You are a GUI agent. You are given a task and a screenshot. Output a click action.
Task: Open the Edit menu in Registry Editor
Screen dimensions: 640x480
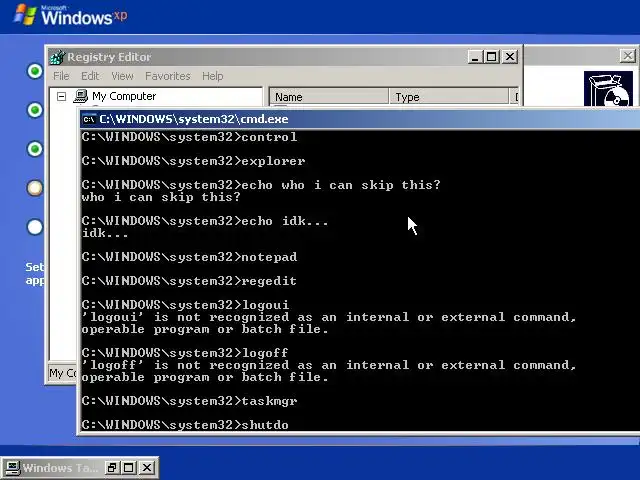(x=90, y=76)
